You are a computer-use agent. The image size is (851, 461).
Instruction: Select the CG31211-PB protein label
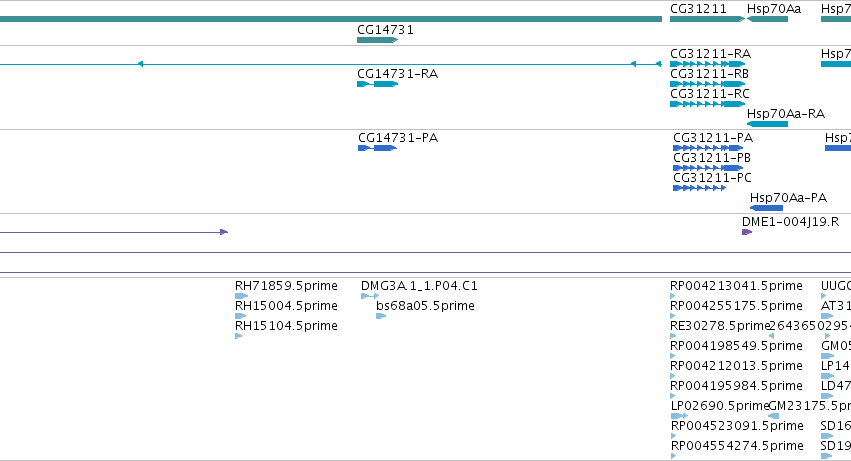[x=712, y=158]
